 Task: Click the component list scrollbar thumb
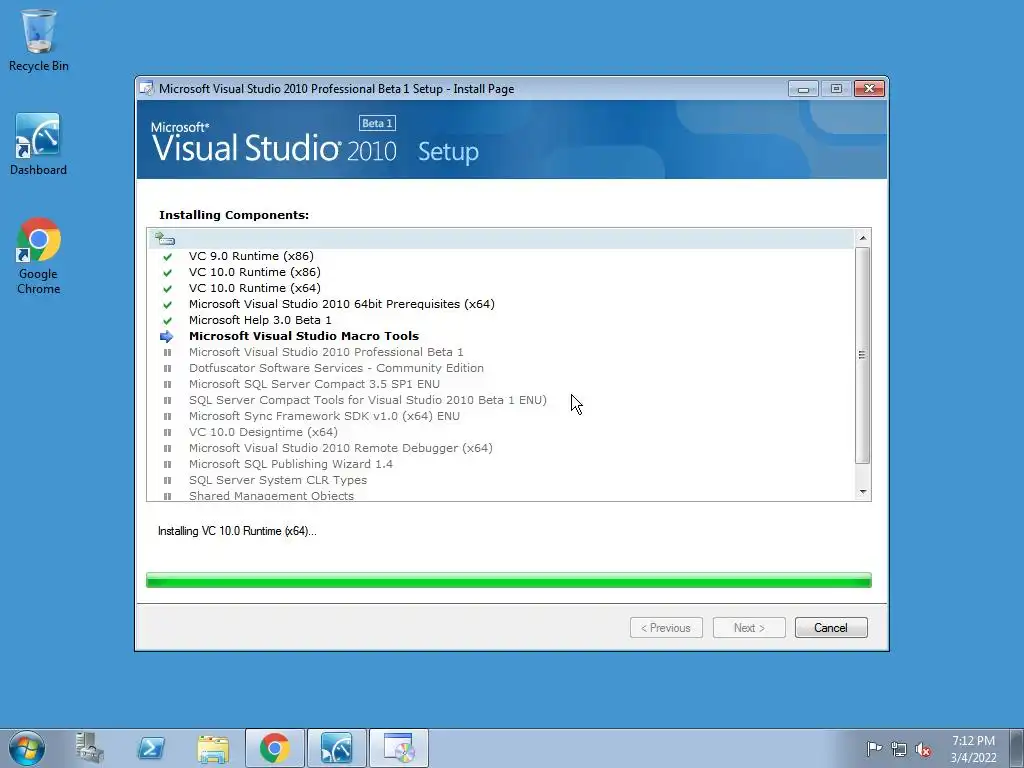(x=863, y=355)
